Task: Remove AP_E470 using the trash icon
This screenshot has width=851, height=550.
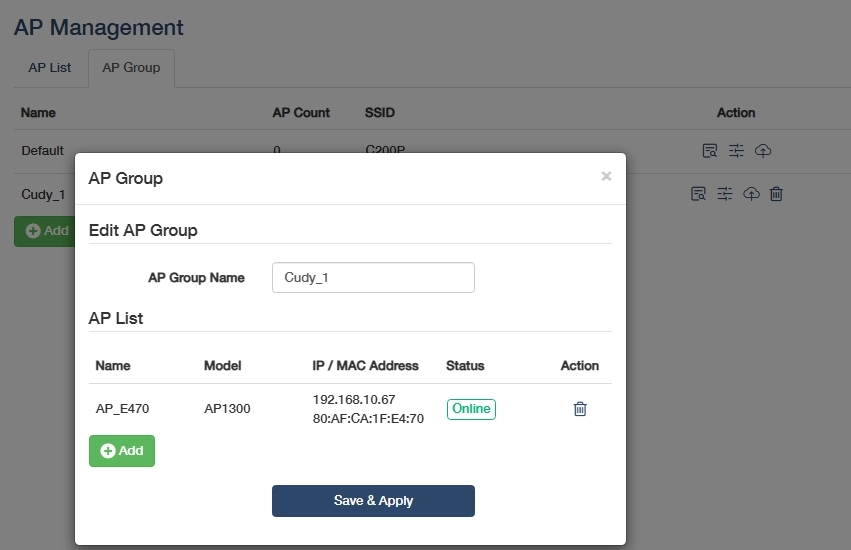Action: (x=580, y=409)
